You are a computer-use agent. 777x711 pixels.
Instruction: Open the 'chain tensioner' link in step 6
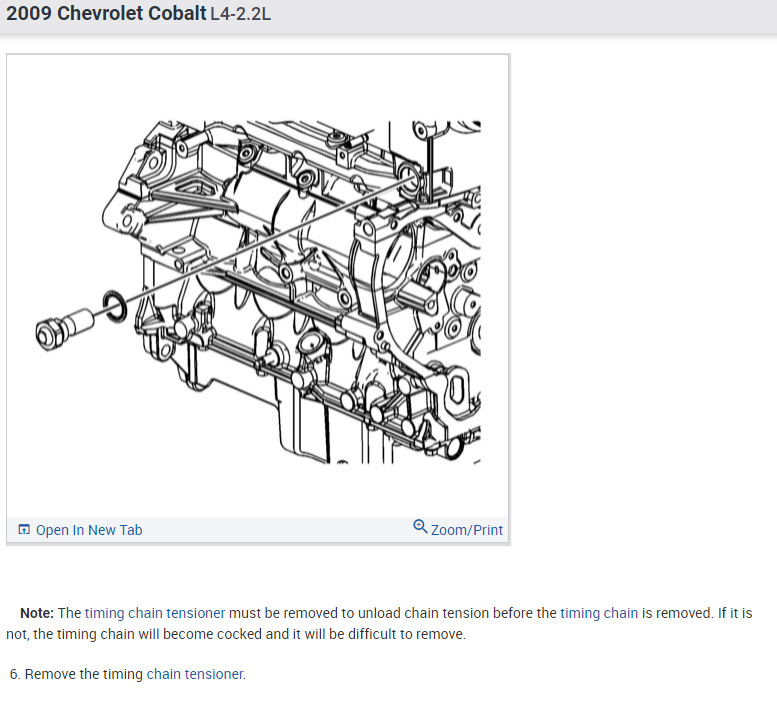(x=195, y=674)
